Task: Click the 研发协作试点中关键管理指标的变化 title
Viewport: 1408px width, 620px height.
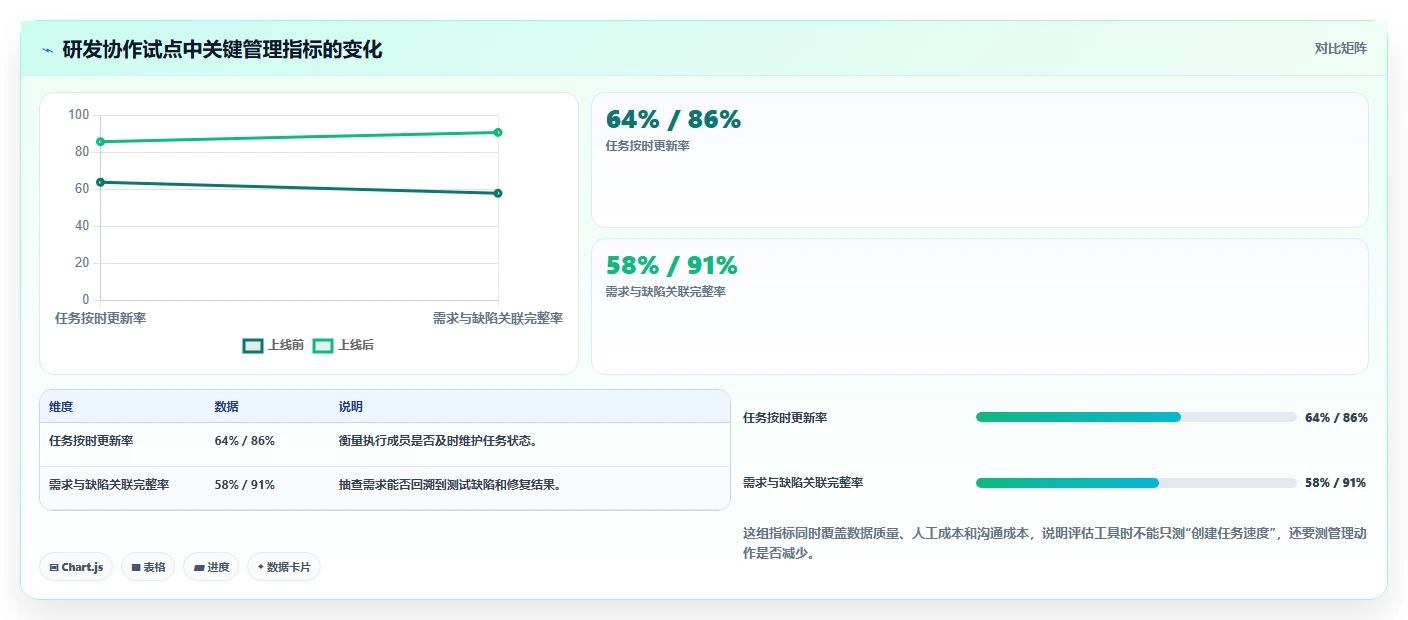Action: (x=222, y=50)
